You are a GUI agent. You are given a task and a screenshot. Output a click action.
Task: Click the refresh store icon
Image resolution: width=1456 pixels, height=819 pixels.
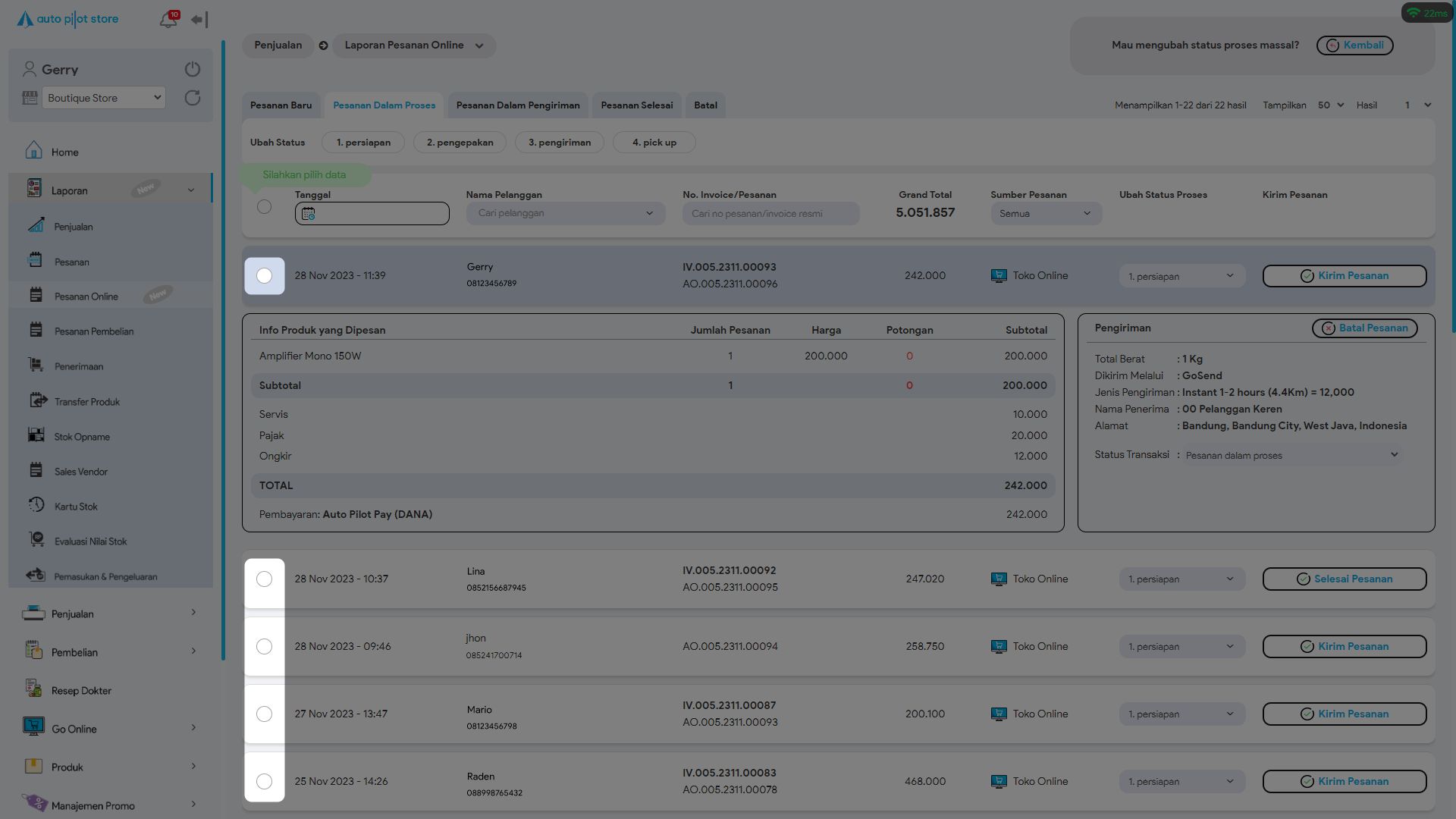click(193, 98)
